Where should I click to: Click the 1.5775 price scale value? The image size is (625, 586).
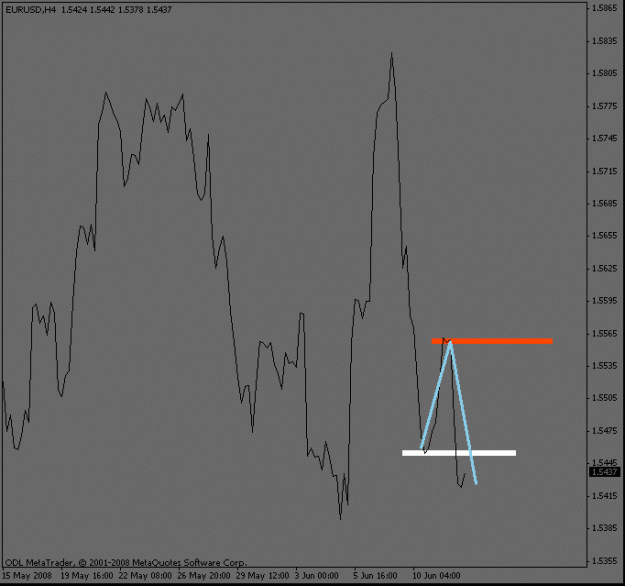604,106
